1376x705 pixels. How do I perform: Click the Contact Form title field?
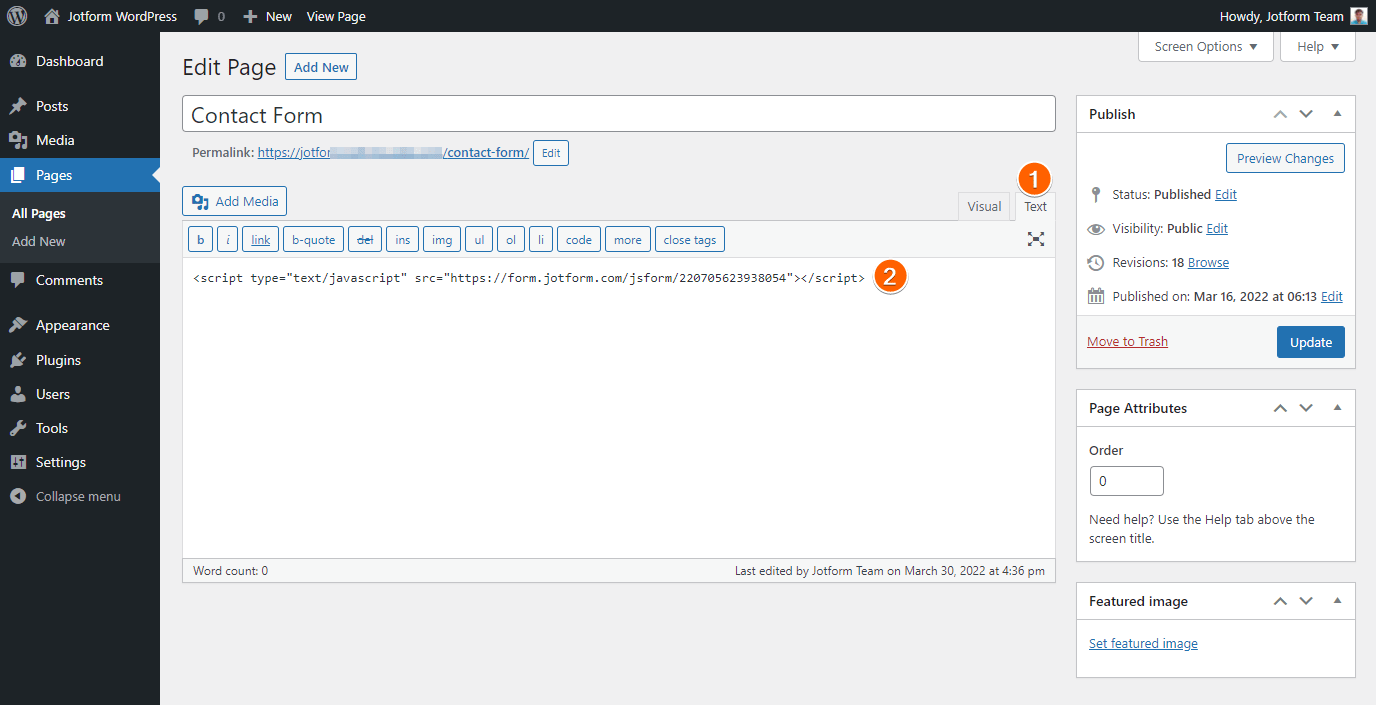[619, 114]
